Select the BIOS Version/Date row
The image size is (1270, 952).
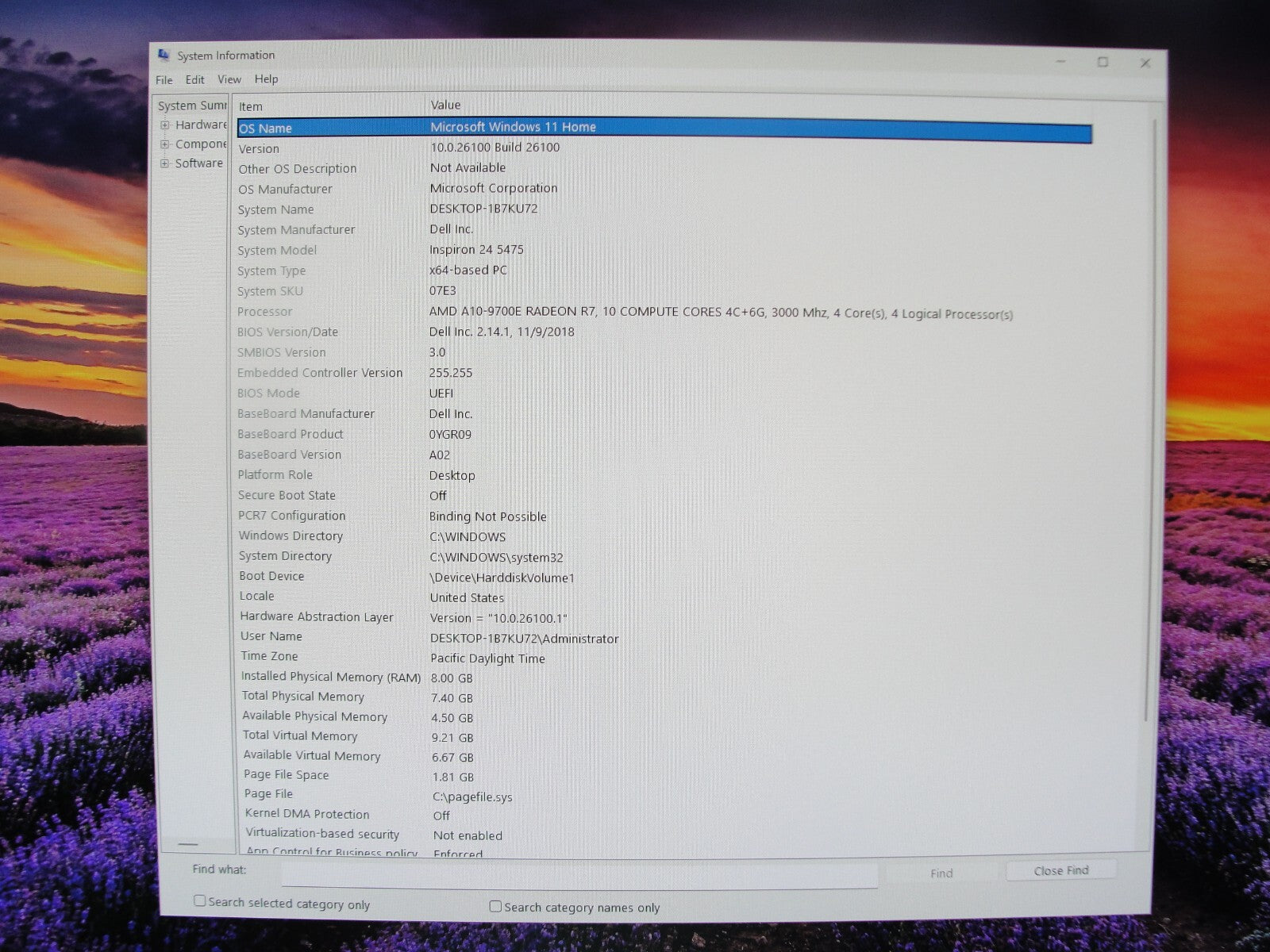[x=664, y=332]
